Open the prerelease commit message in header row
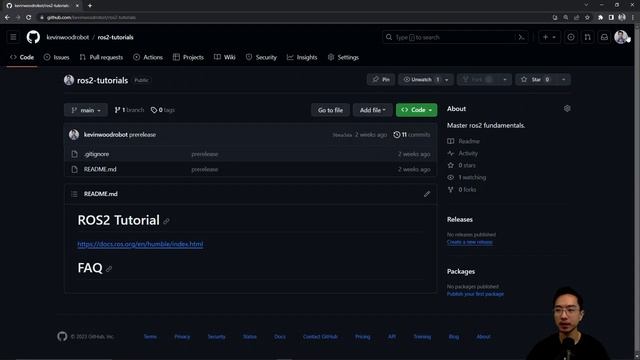Image resolution: width=640 pixels, height=360 pixels. pyautogui.click(x=142, y=134)
